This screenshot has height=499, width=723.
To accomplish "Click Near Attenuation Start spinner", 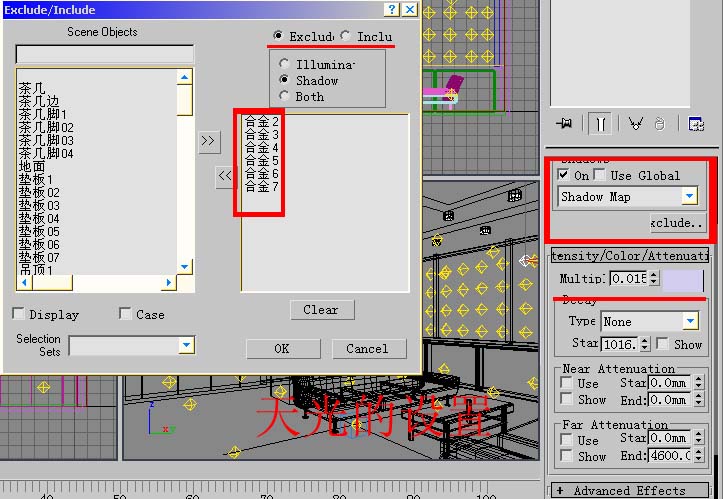I will (699, 382).
